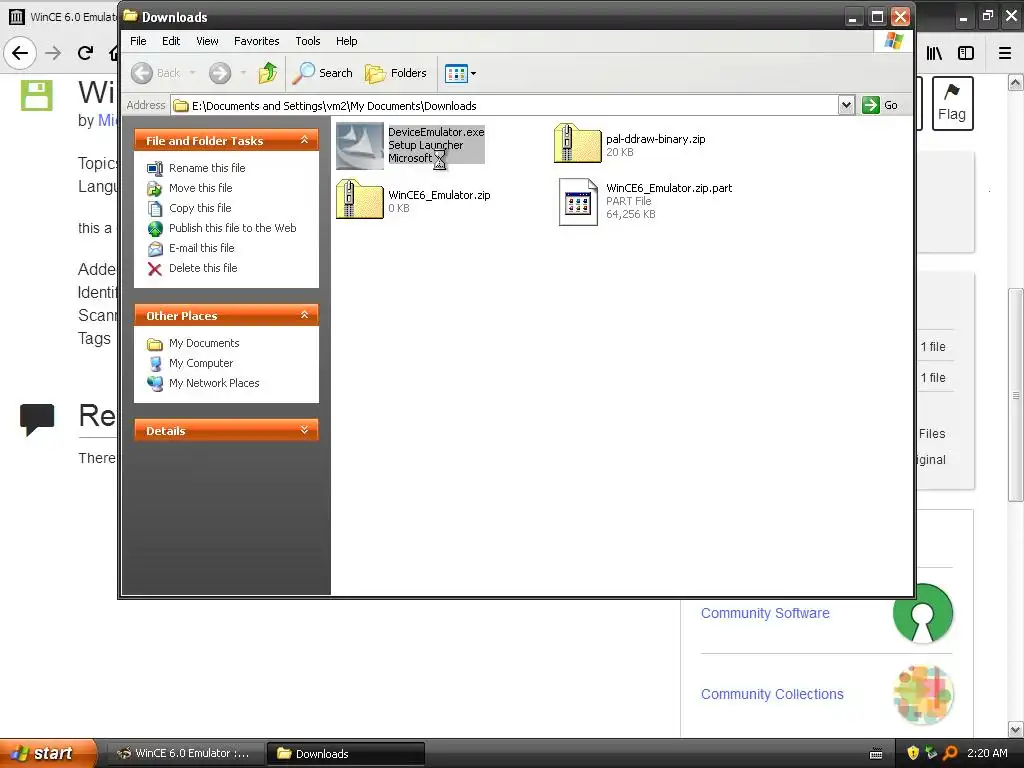Click the browser Reload icon

pyautogui.click(x=85, y=53)
